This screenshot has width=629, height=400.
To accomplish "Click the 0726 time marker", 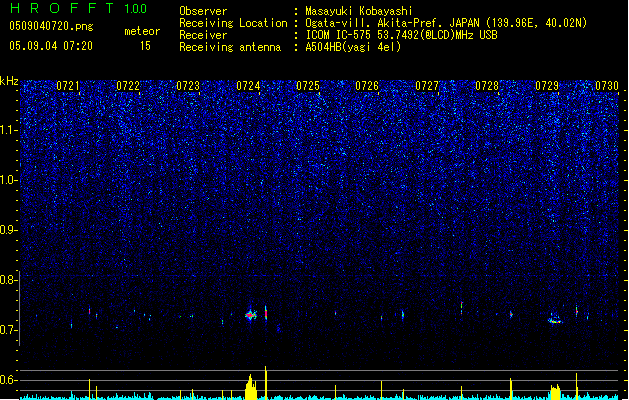I will click(367, 86).
